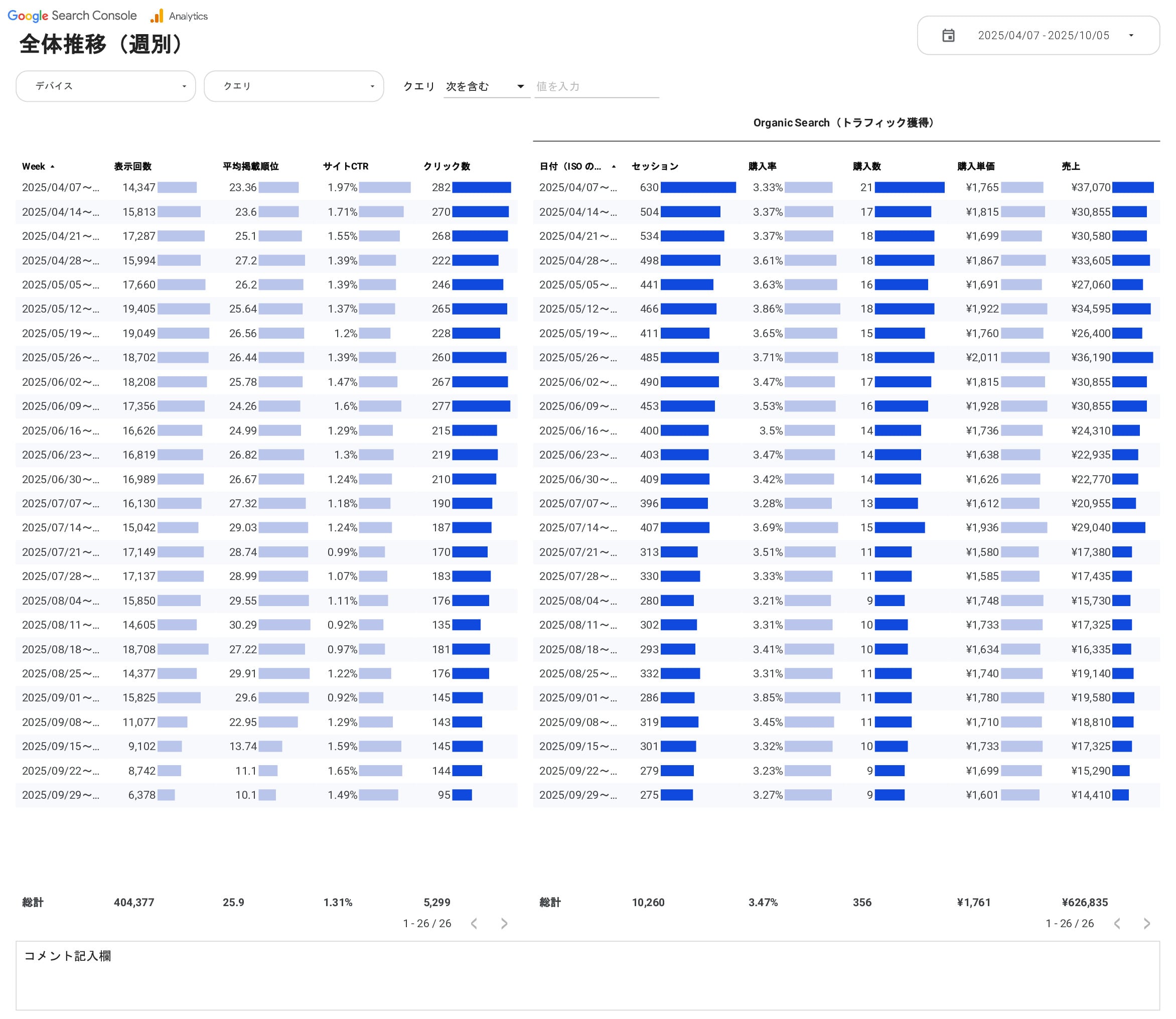Viewport: 1176px width, 1019px height.
Task: Sort by 売上 column header
Action: click(1070, 167)
